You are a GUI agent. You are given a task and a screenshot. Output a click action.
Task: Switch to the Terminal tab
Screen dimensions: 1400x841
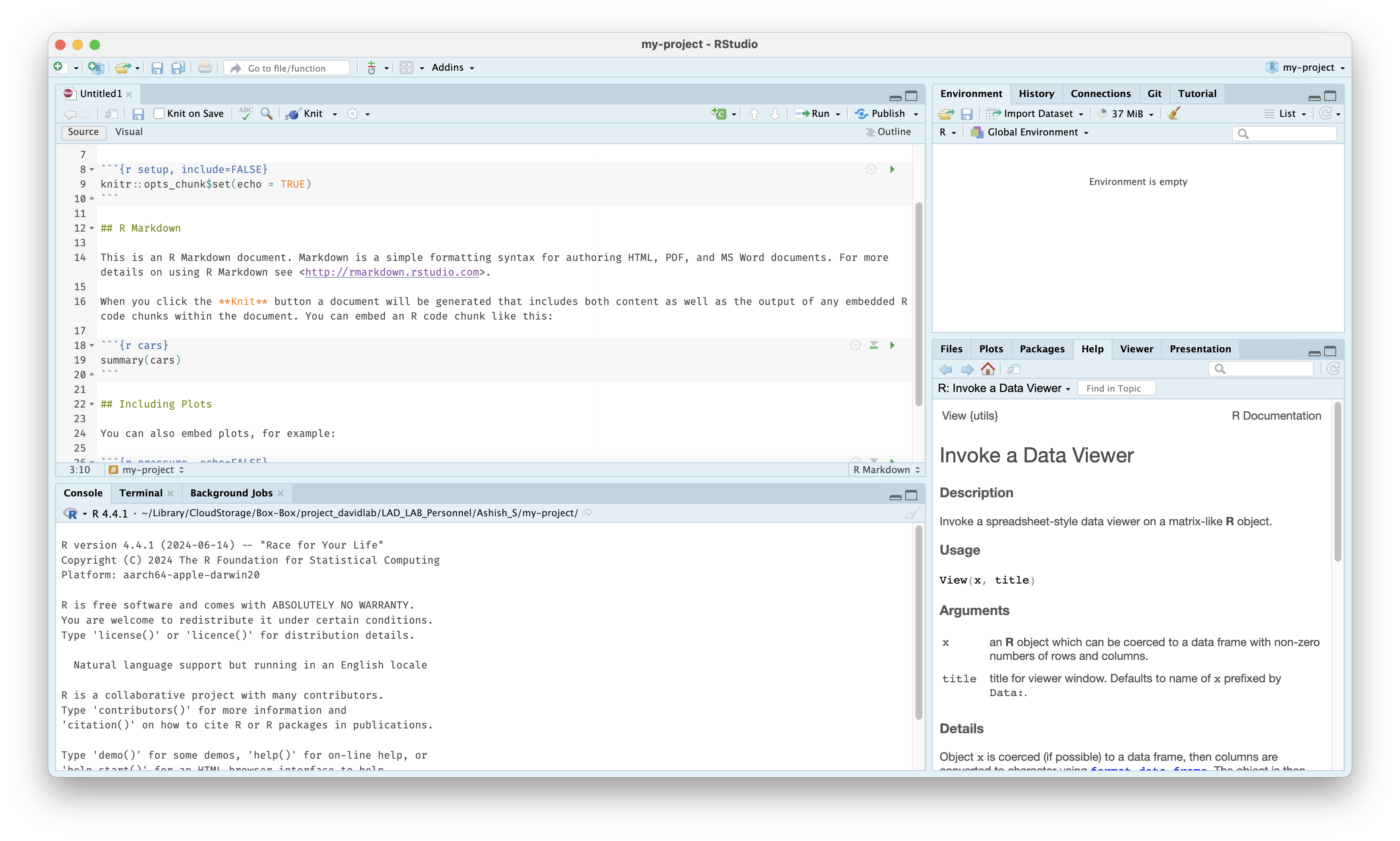coord(141,493)
